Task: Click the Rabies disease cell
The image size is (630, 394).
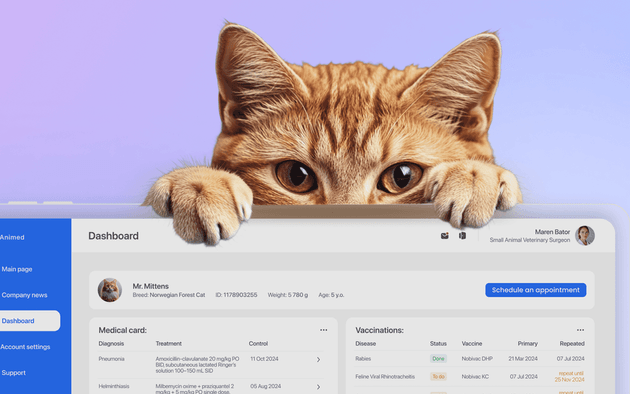Action: (363, 359)
